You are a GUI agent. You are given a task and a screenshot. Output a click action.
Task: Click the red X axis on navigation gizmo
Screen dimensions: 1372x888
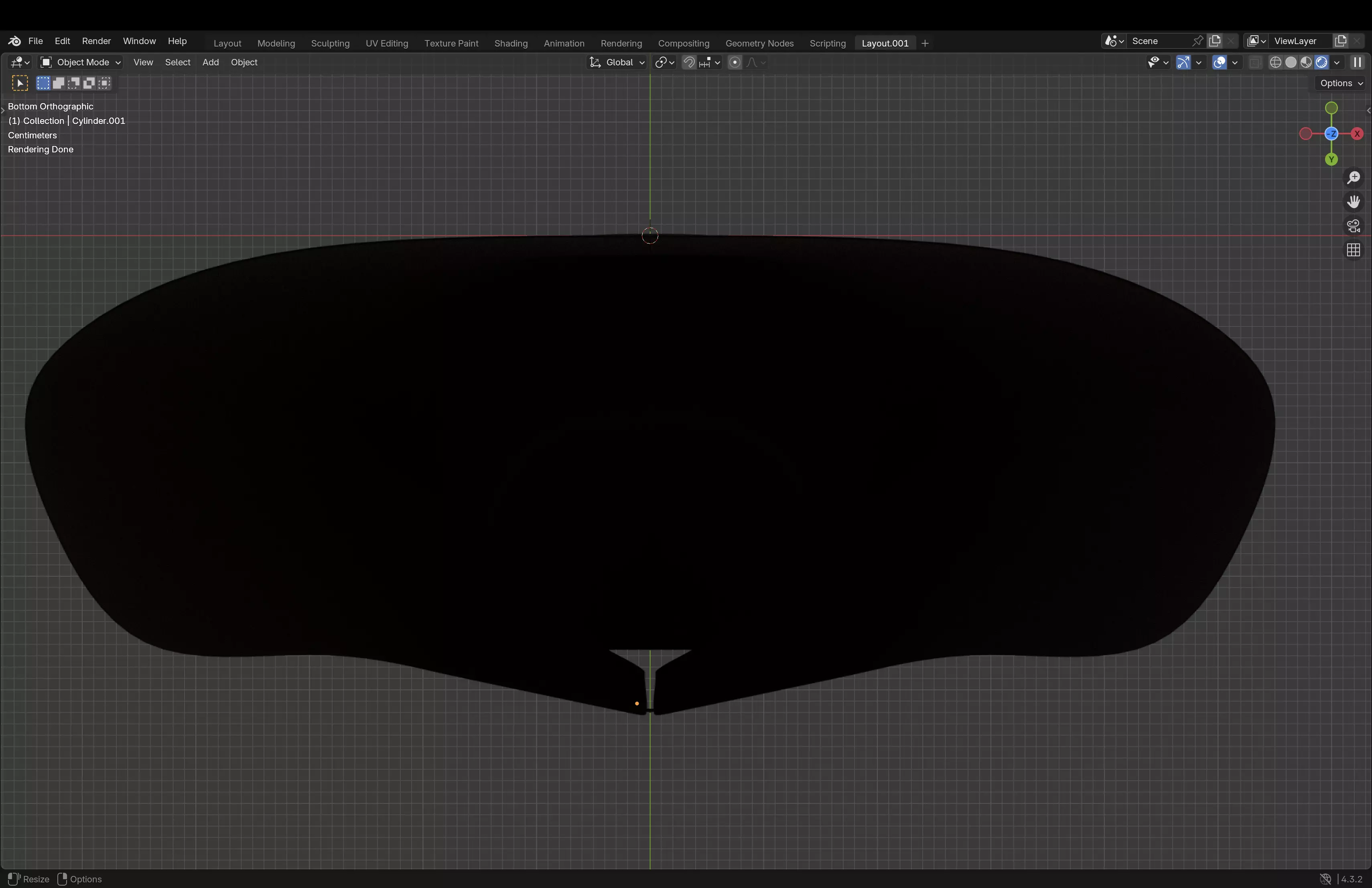click(x=1357, y=134)
